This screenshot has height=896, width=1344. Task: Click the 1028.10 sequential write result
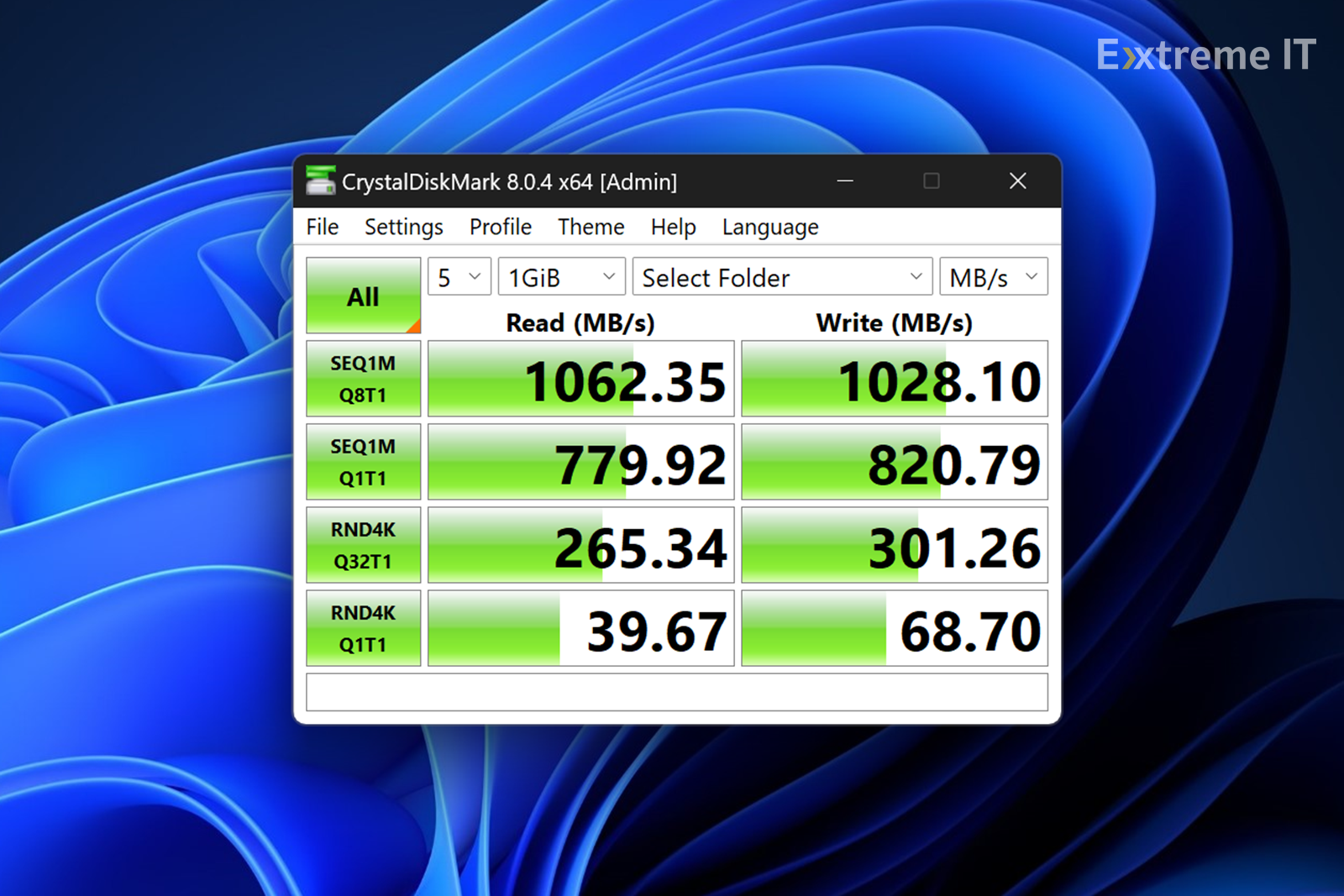[x=895, y=379]
